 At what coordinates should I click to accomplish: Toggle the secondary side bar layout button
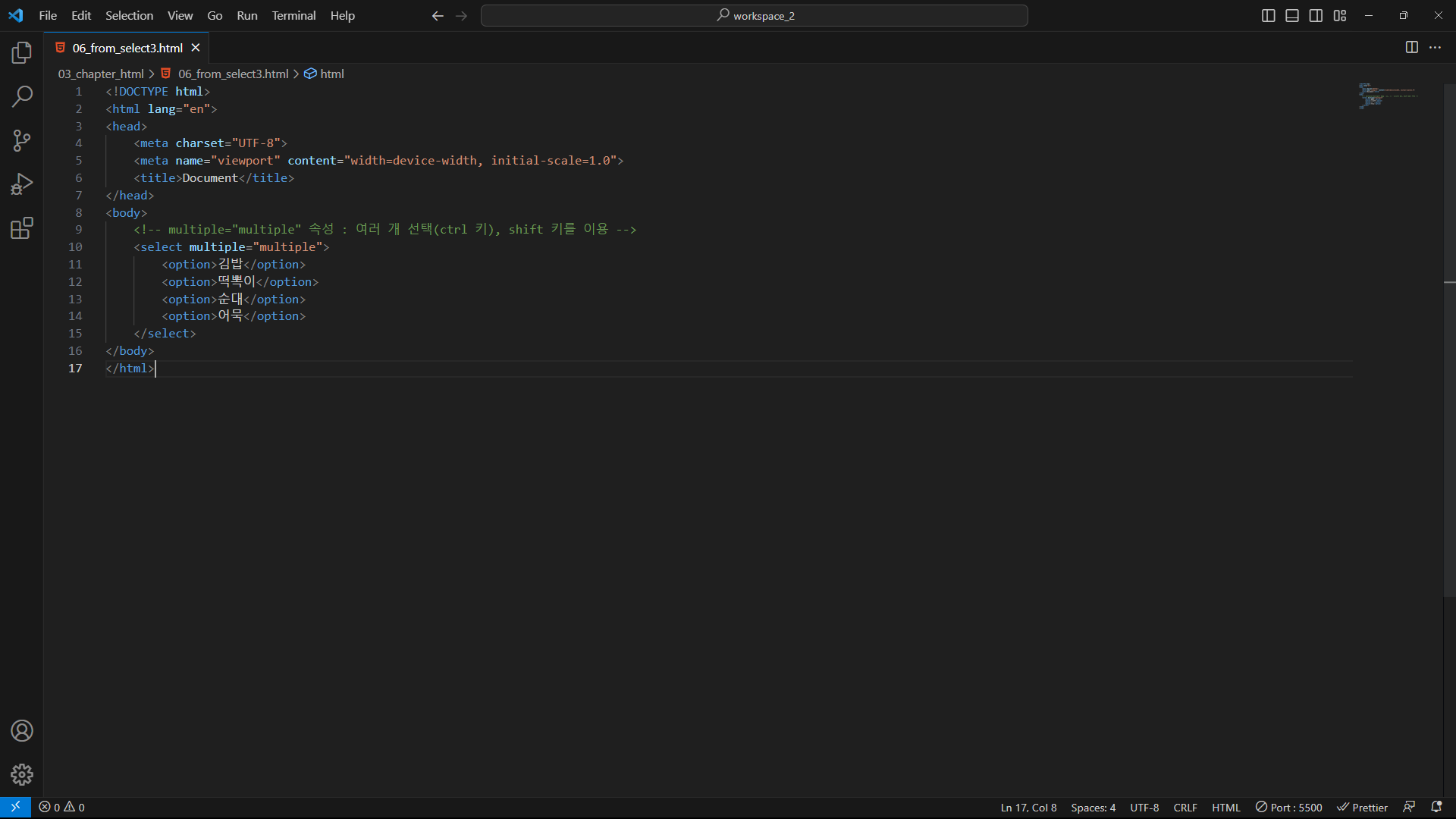click(1316, 15)
